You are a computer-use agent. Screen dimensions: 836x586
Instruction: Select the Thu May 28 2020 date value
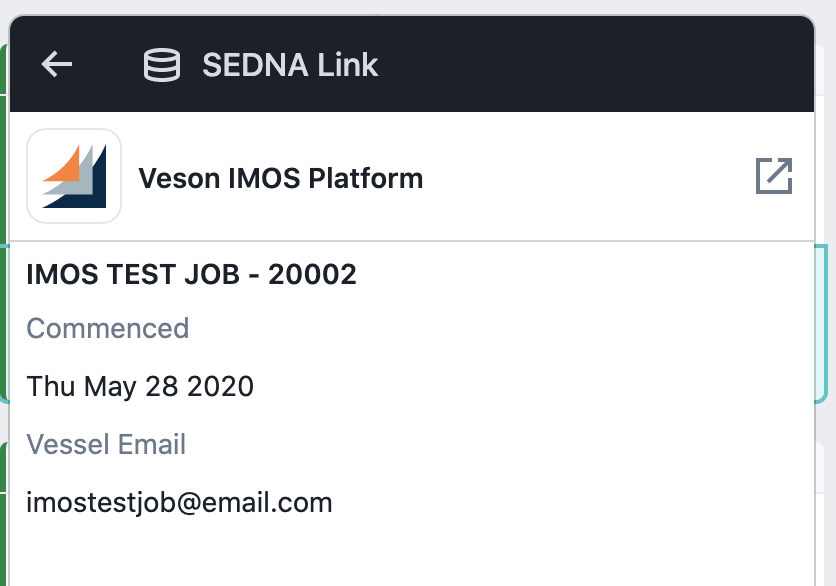(140, 387)
